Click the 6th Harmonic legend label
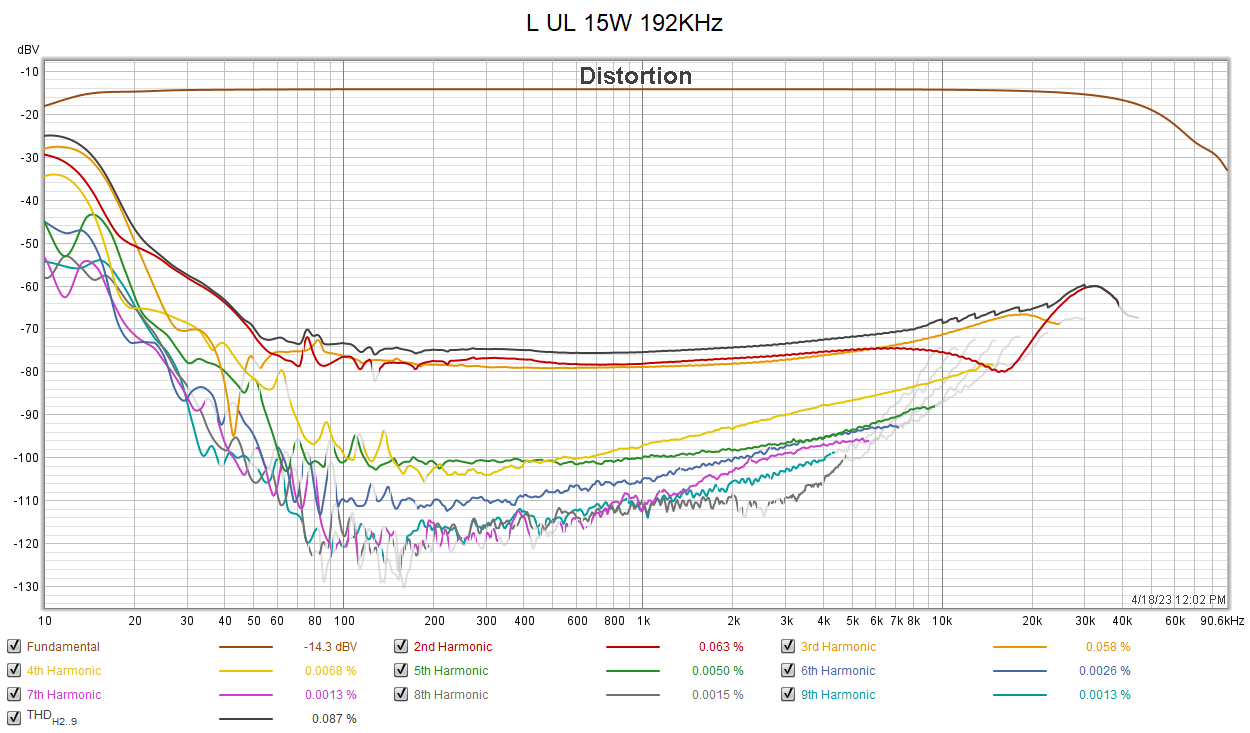Image resolution: width=1250 pixels, height=733 pixels. click(x=838, y=671)
